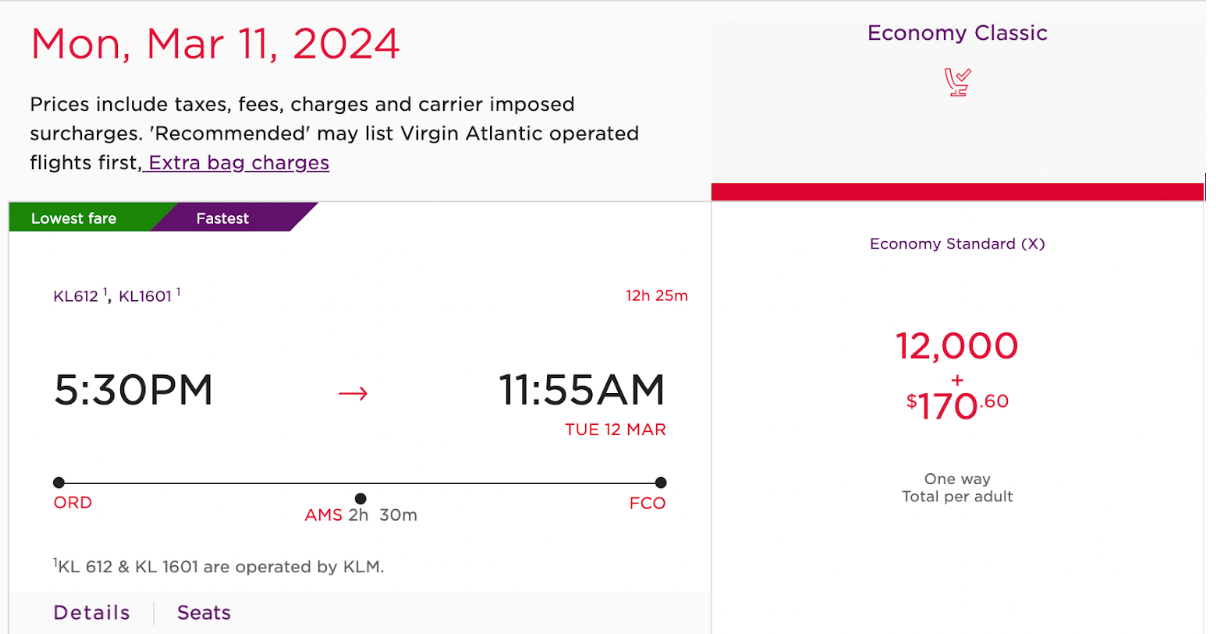Image resolution: width=1220 pixels, height=634 pixels.
Task: Click the AMS layover dot on route line
Action: click(x=360, y=499)
